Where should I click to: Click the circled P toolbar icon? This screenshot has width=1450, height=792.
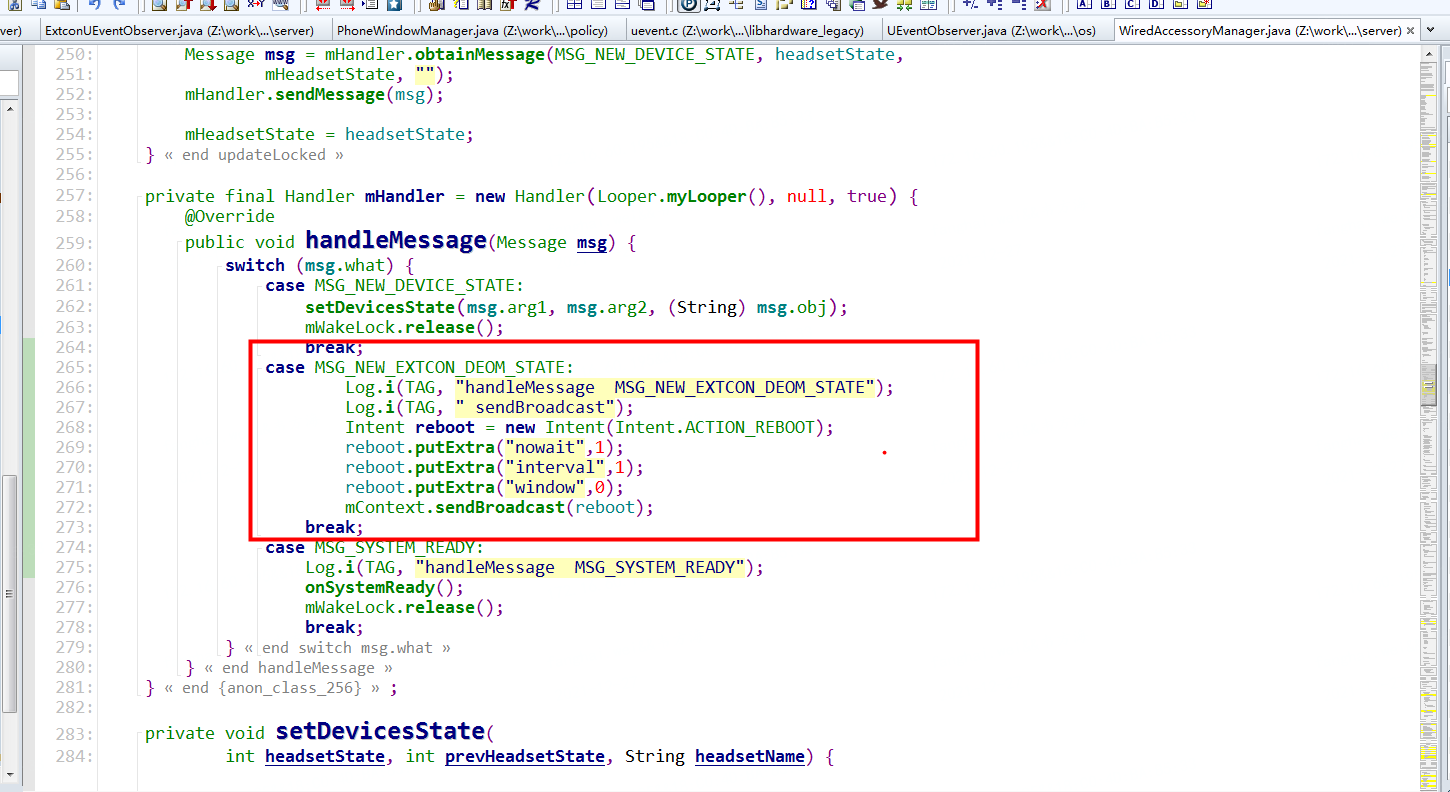686,7
